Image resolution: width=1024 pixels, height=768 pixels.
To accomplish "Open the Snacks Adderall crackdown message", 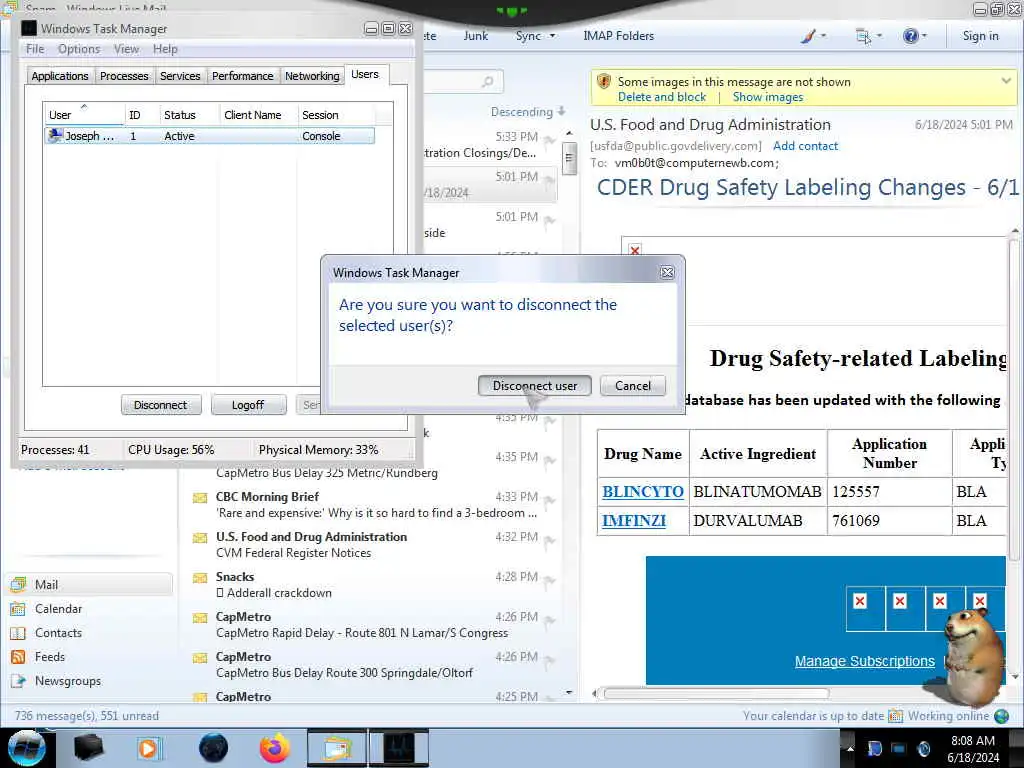I will 374,584.
